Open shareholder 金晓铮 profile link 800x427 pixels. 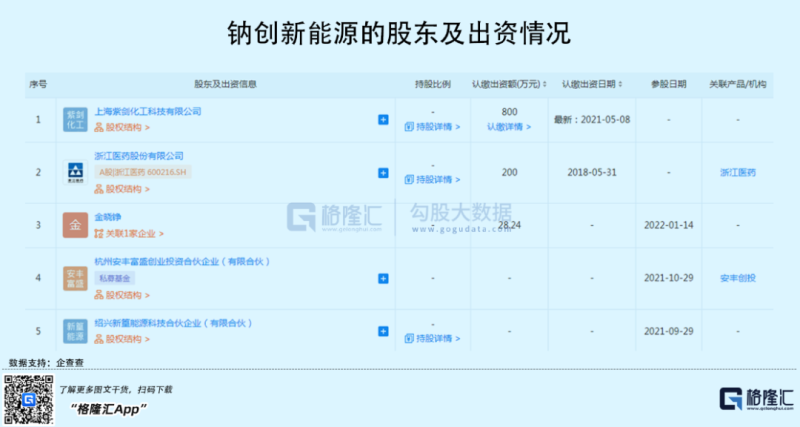tap(108, 217)
